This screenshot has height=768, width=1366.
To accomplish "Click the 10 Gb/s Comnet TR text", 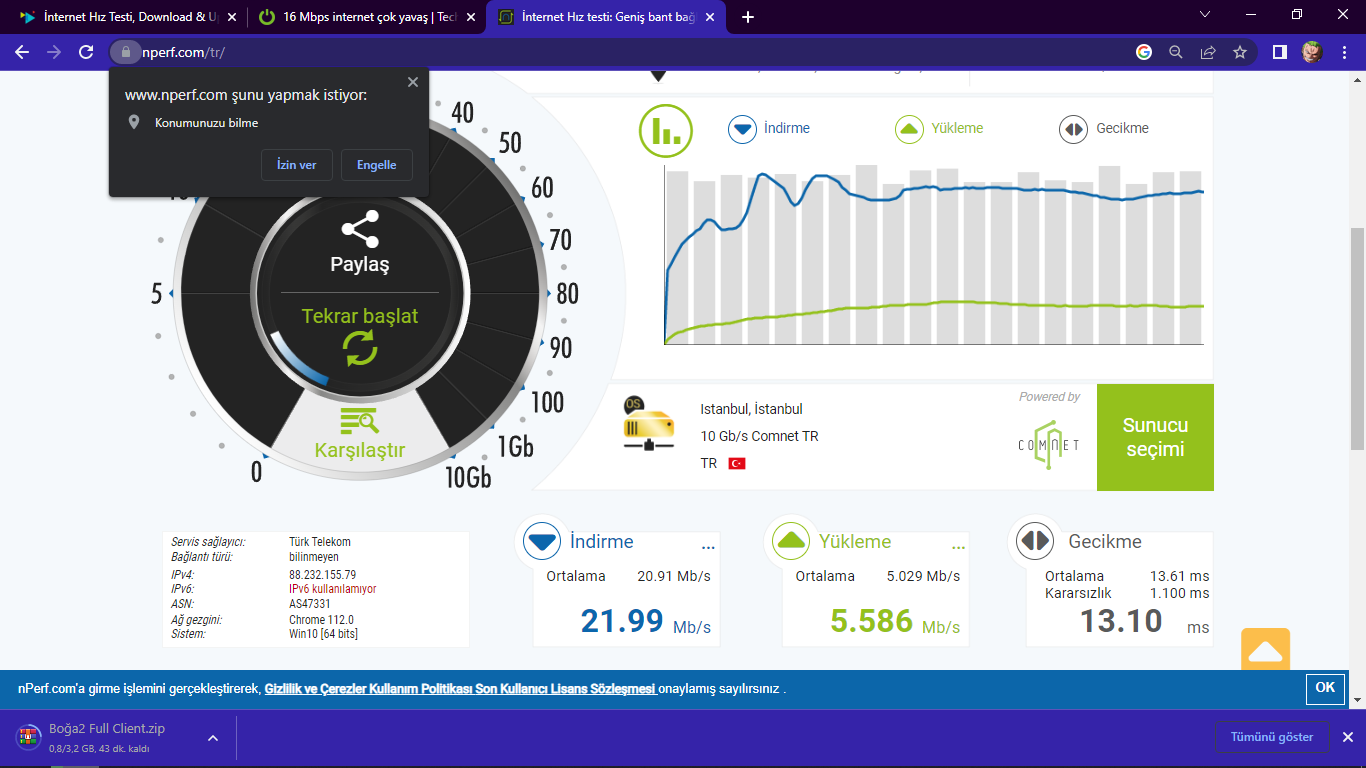I will tap(760, 436).
